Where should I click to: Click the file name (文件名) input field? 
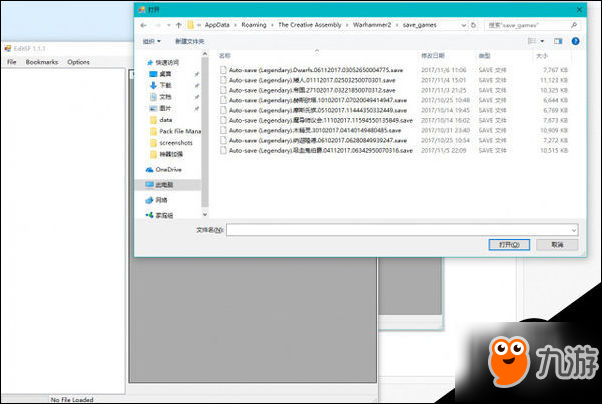[x=398, y=230]
